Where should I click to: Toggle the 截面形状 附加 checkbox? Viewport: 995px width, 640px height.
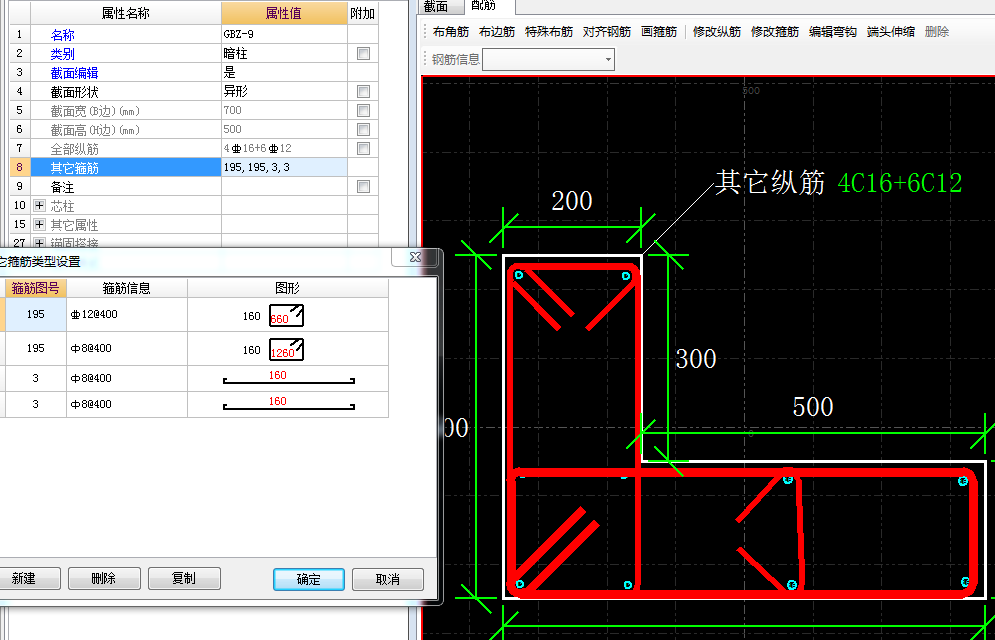pos(363,91)
